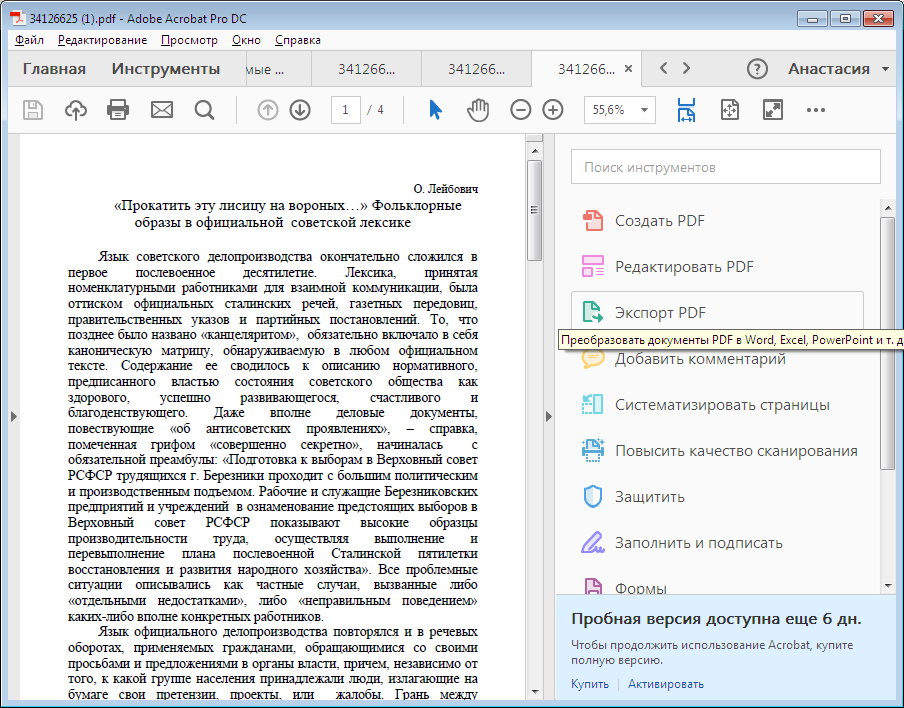The image size is (904, 708).
Task: Toggle fit to width scrolling mode
Action: coord(686,110)
